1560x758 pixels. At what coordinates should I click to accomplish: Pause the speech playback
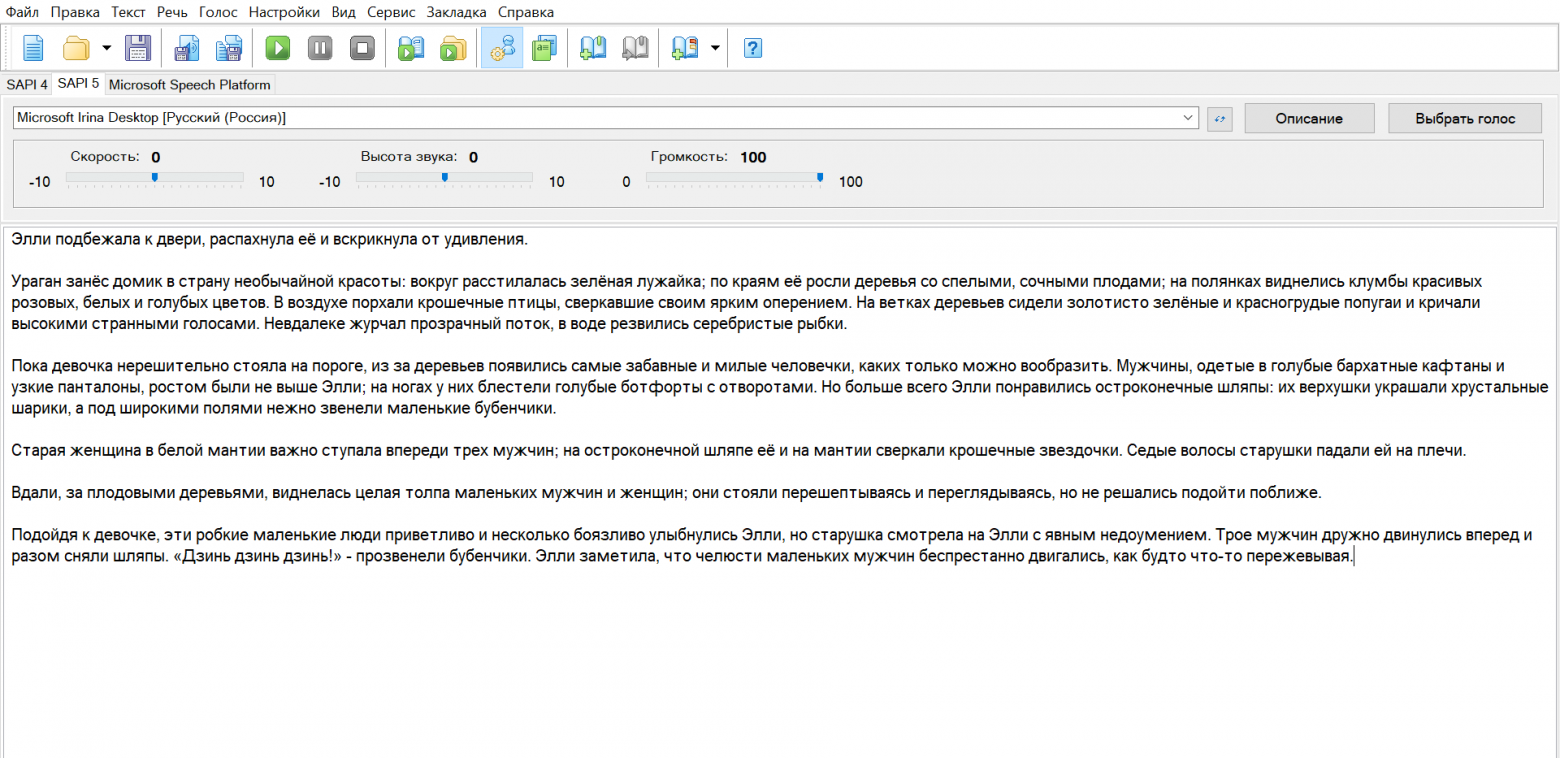coord(320,48)
